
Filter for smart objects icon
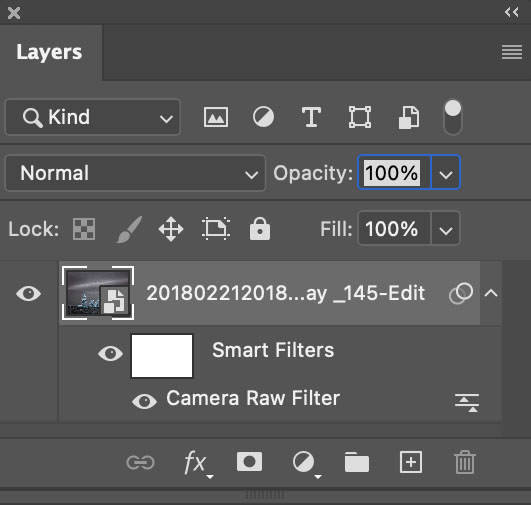click(409, 118)
